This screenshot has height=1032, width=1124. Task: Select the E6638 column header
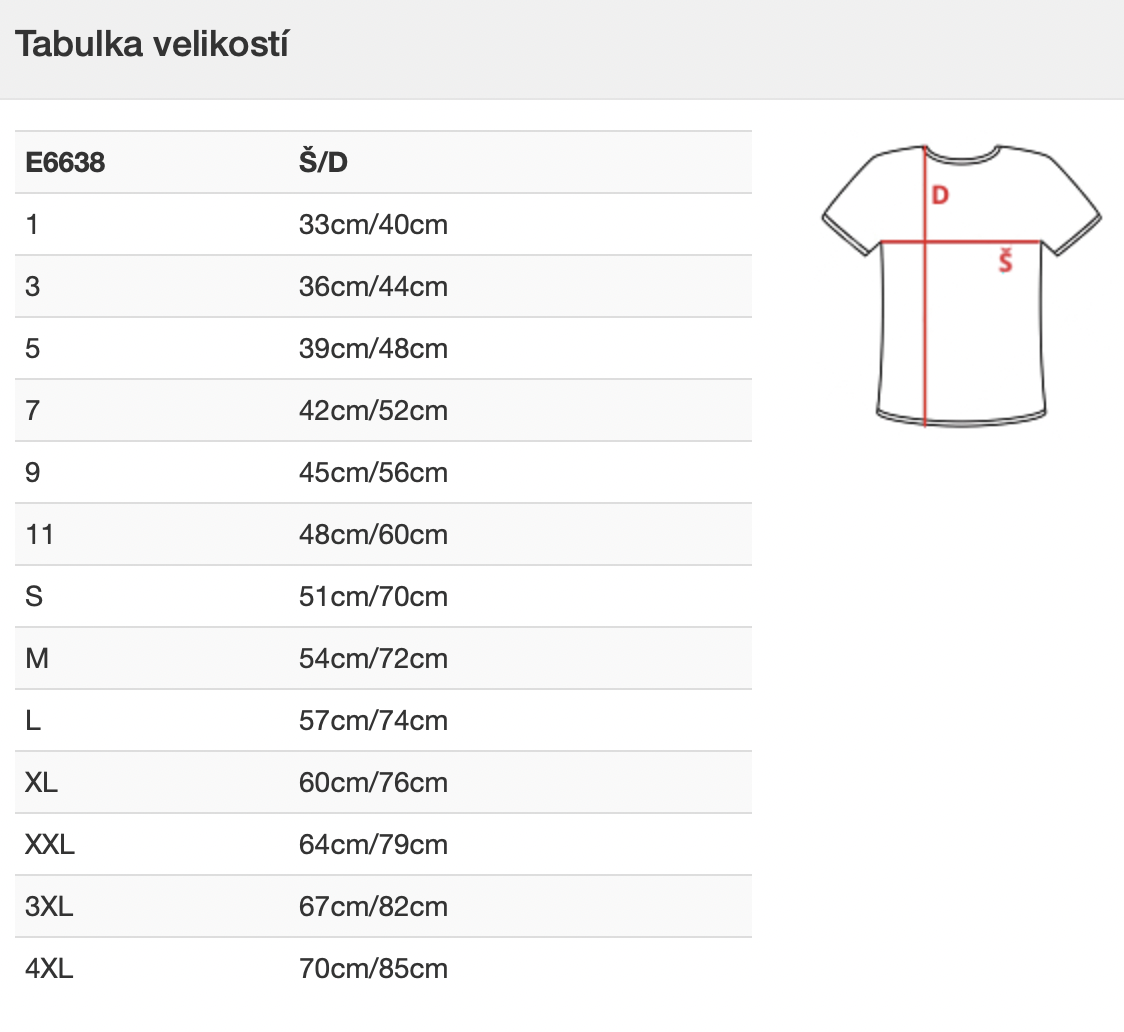pyautogui.click(x=65, y=163)
